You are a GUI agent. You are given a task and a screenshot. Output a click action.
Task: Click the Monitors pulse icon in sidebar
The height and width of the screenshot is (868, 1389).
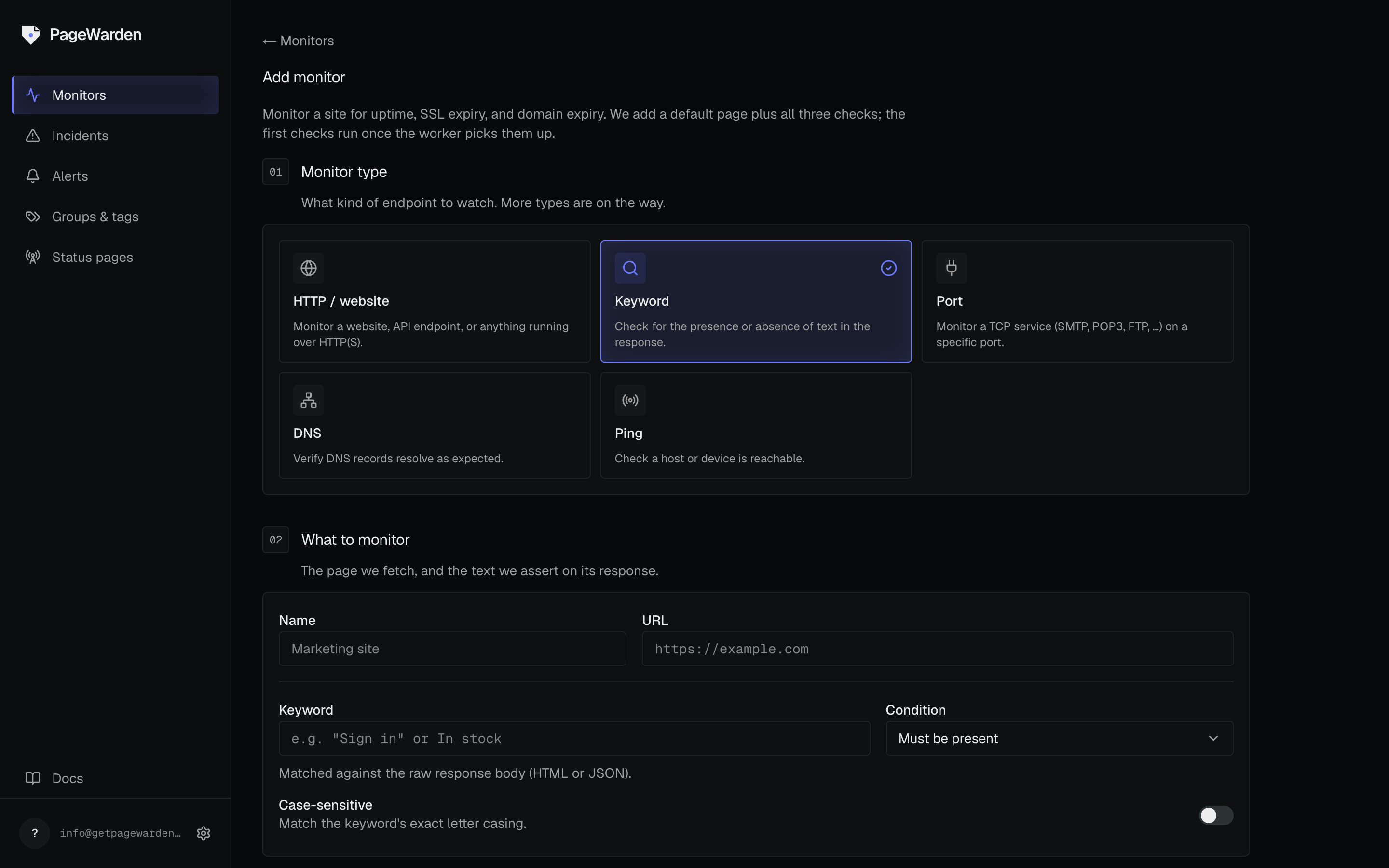click(33, 95)
